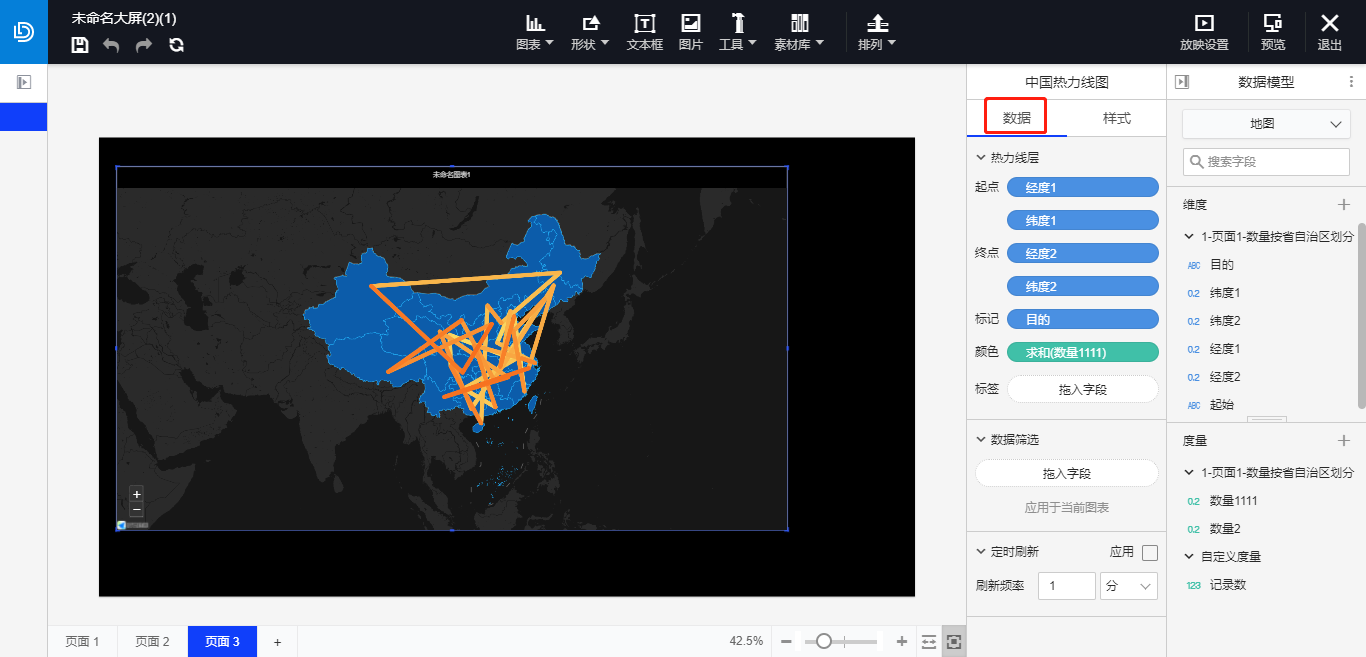Click the dimension list vertical scrollbar
This screenshot has width=1366, height=657.
(x=1361, y=315)
